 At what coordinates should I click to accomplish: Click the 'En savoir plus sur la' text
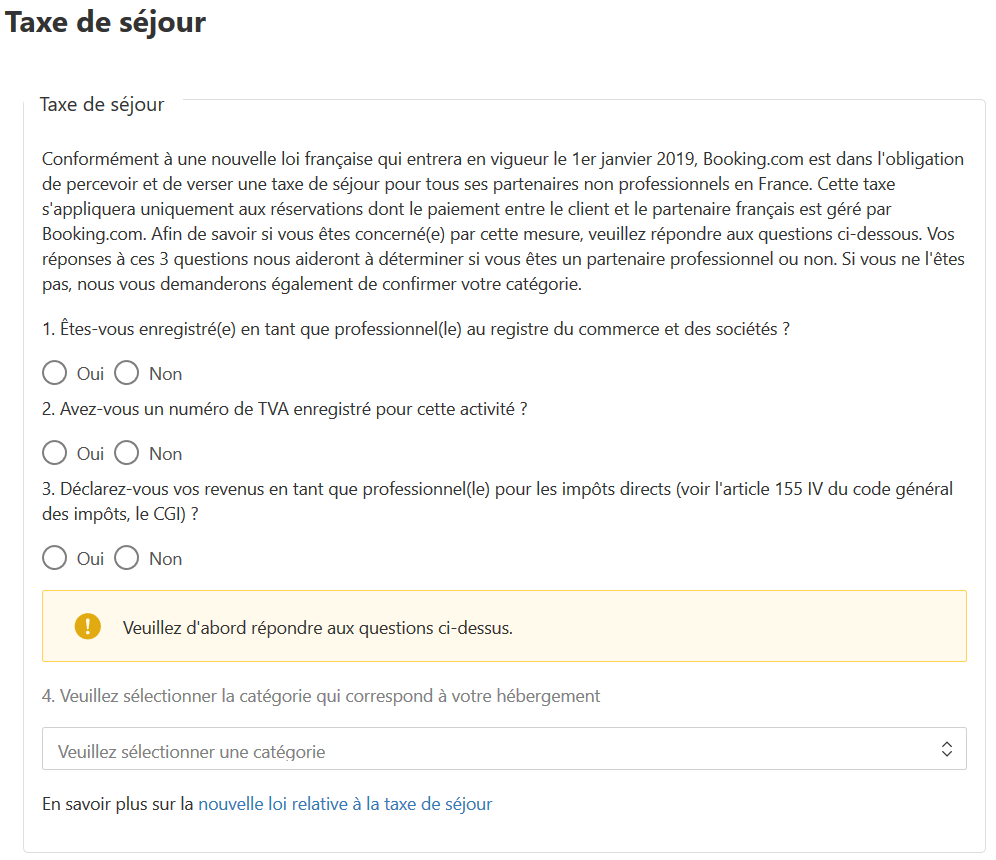pos(118,804)
